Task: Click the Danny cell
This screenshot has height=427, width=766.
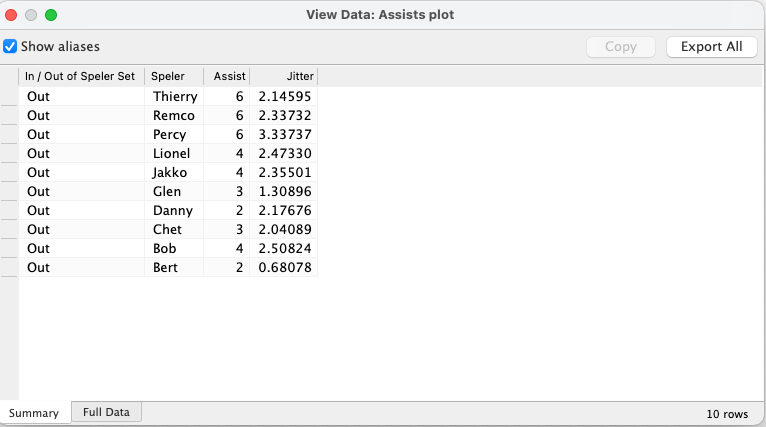Action: click(x=171, y=211)
